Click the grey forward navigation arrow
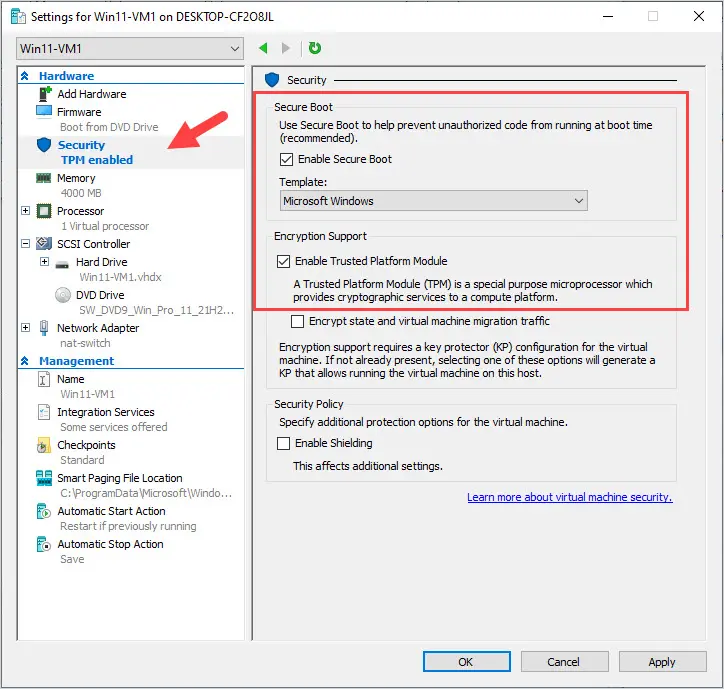 286,48
